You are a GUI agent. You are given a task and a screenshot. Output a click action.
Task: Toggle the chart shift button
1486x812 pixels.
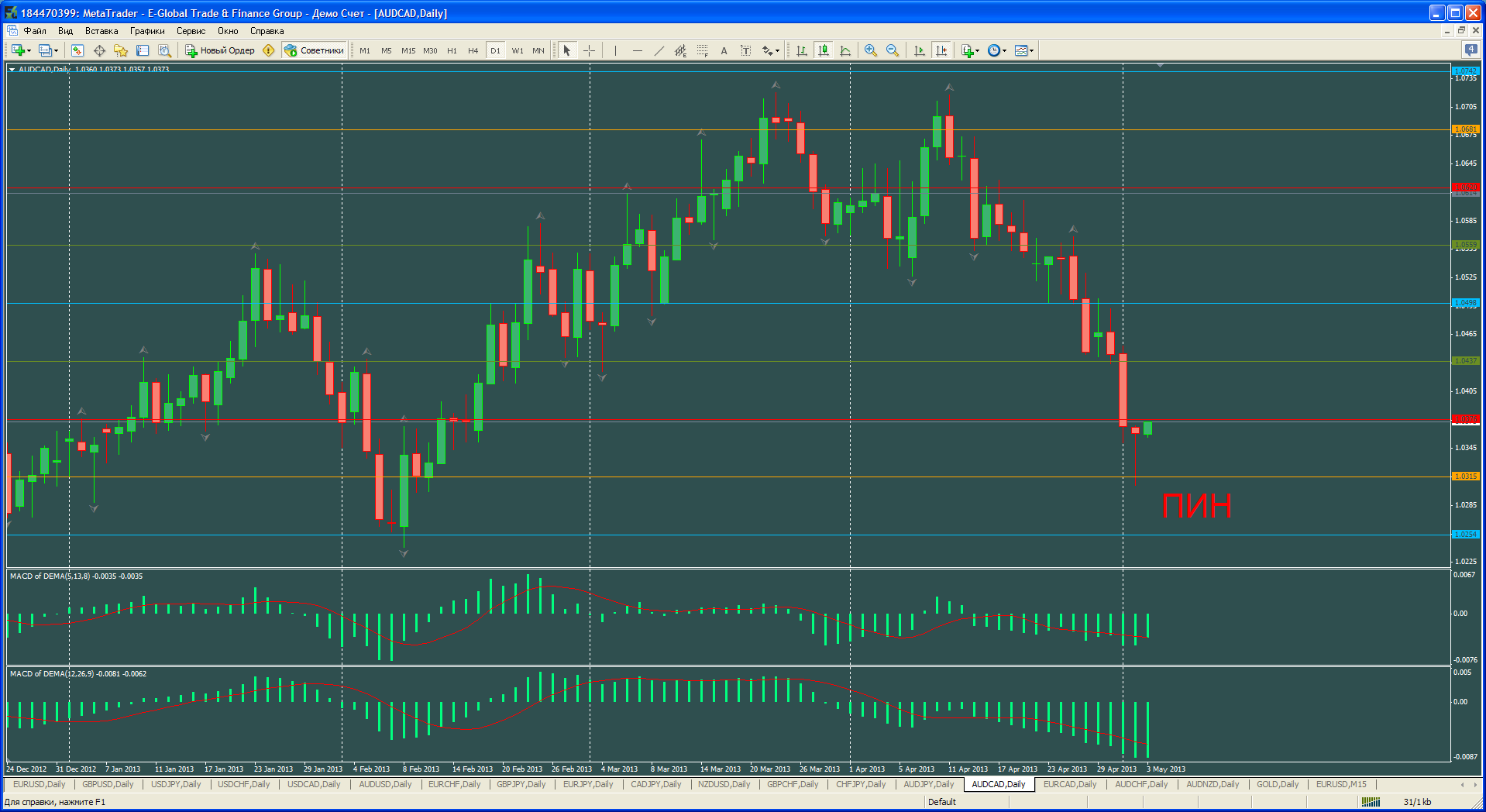pos(941,50)
